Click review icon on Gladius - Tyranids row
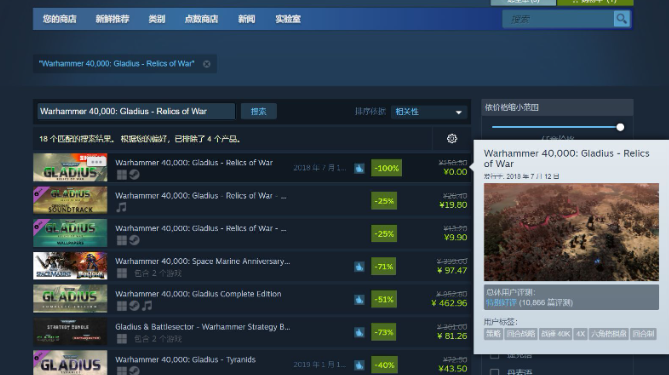The height and width of the screenshot is (375, 669). [x=359, y=365]
